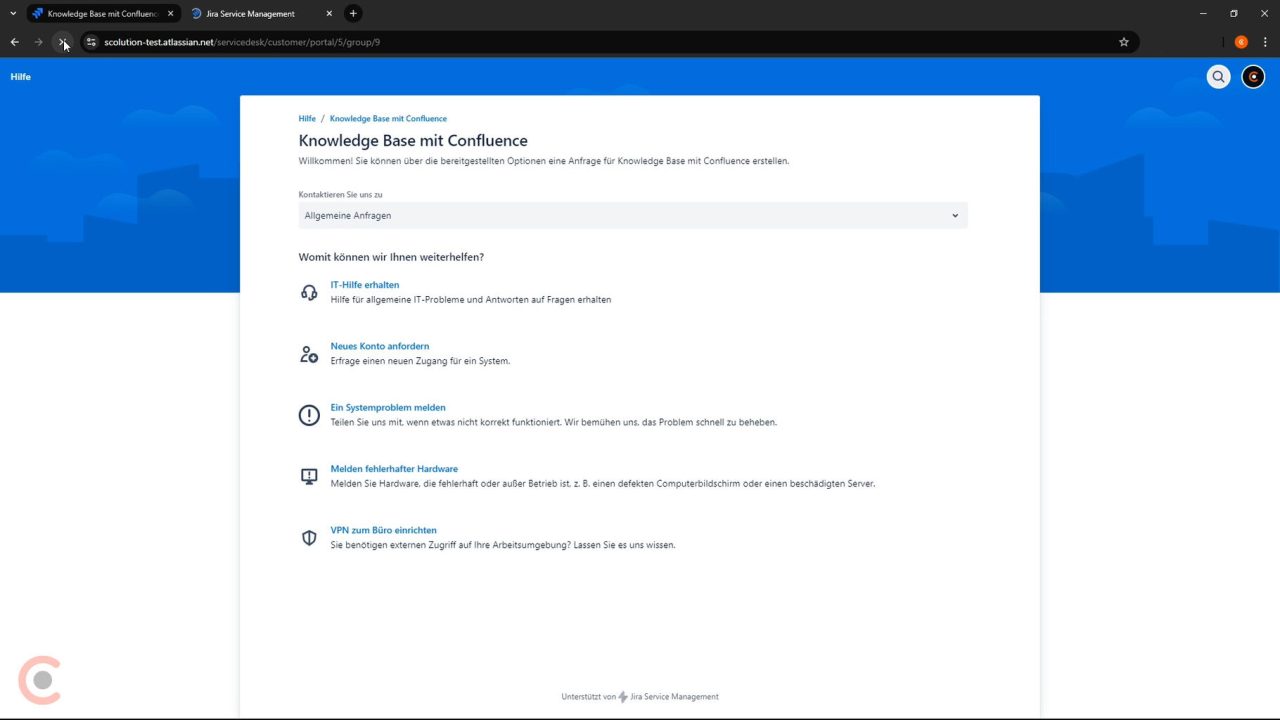This screenshot has height=720, width=1280.
Task: Open the site information icon in address bar
Action: tap(91, 42)
